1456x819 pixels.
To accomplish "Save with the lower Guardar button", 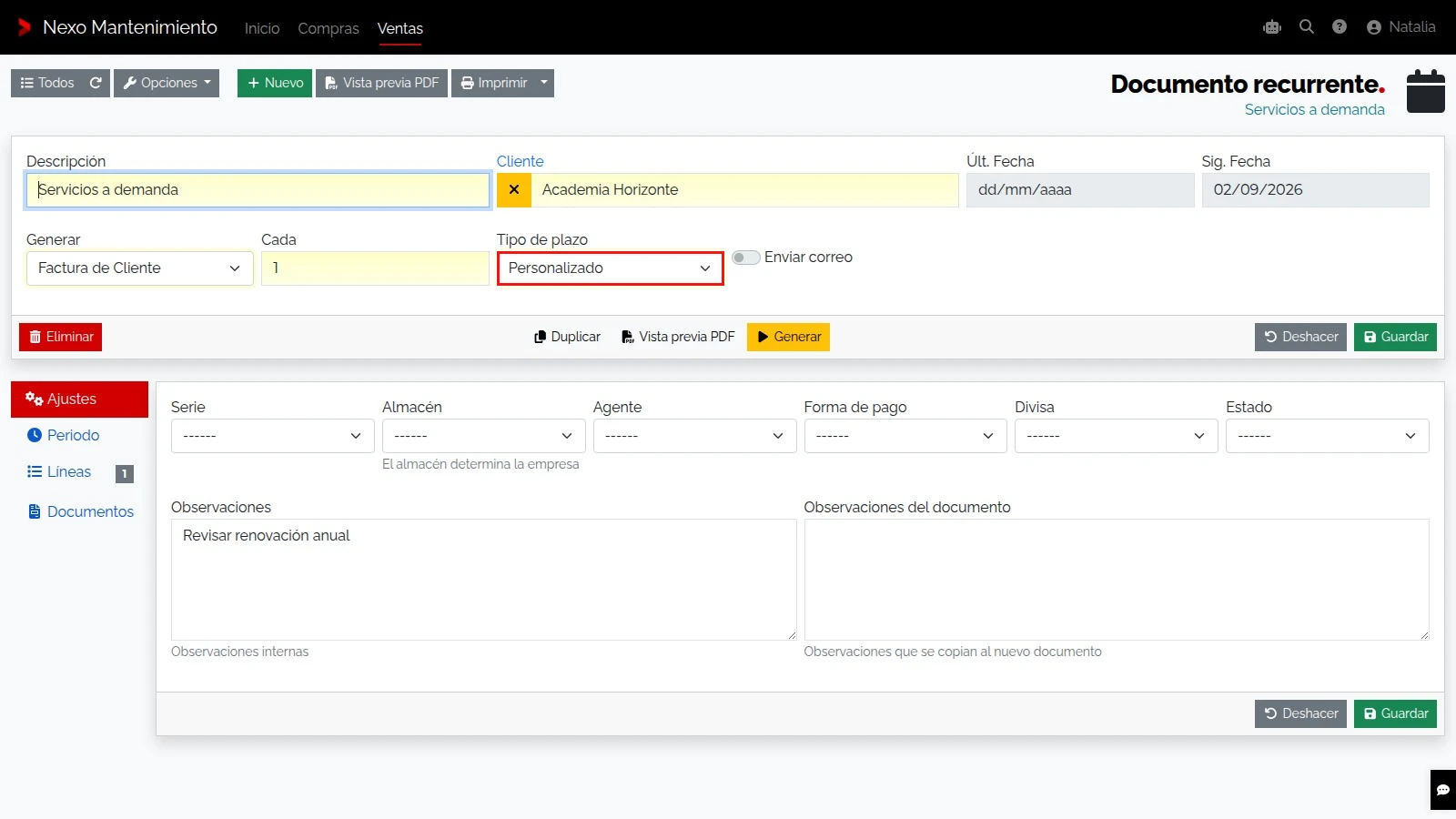I will (x=1395, y=713).
